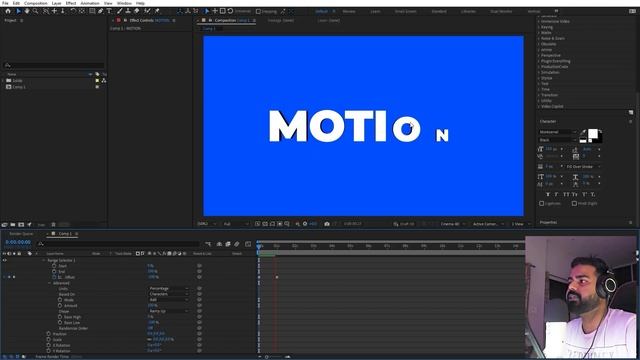Click the snapshot camera icon below viewer
This screenshot has width=640, height=360.
point(327,224)
